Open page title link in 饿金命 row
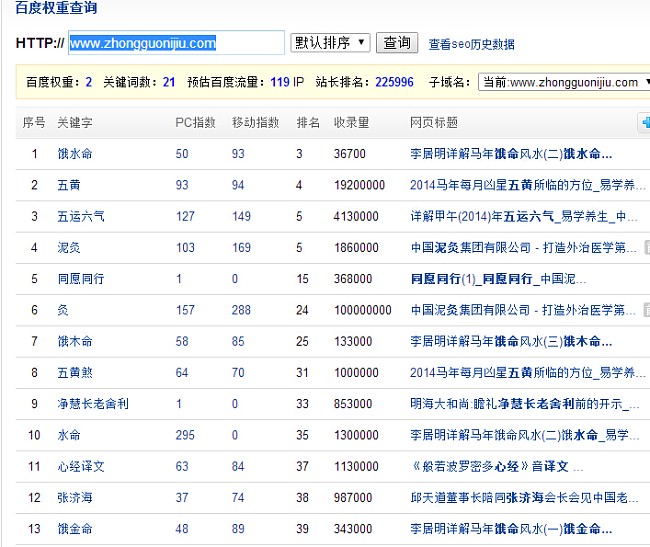This screenshot has height=547, width=650. click(511, 529)
